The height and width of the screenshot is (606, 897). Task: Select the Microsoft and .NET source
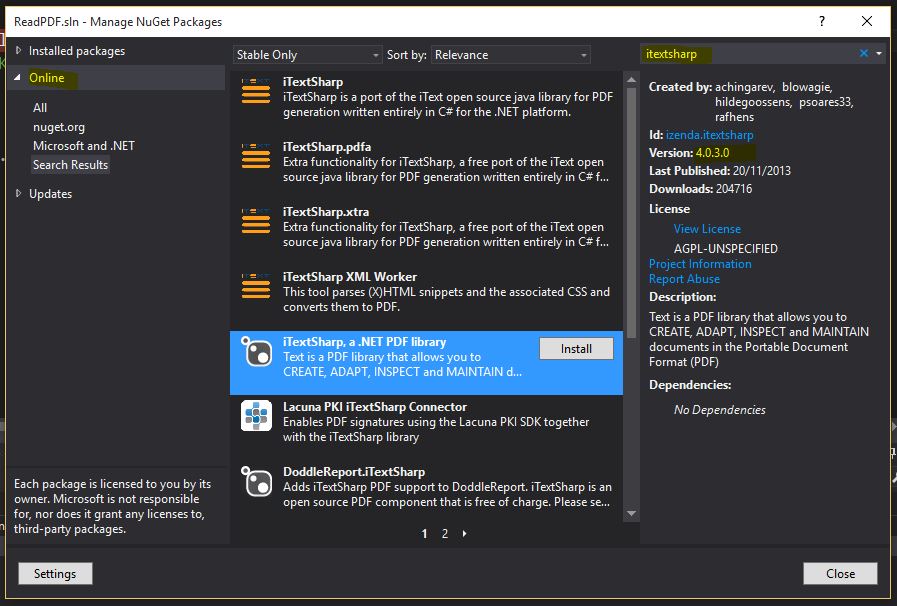point(84,146)
